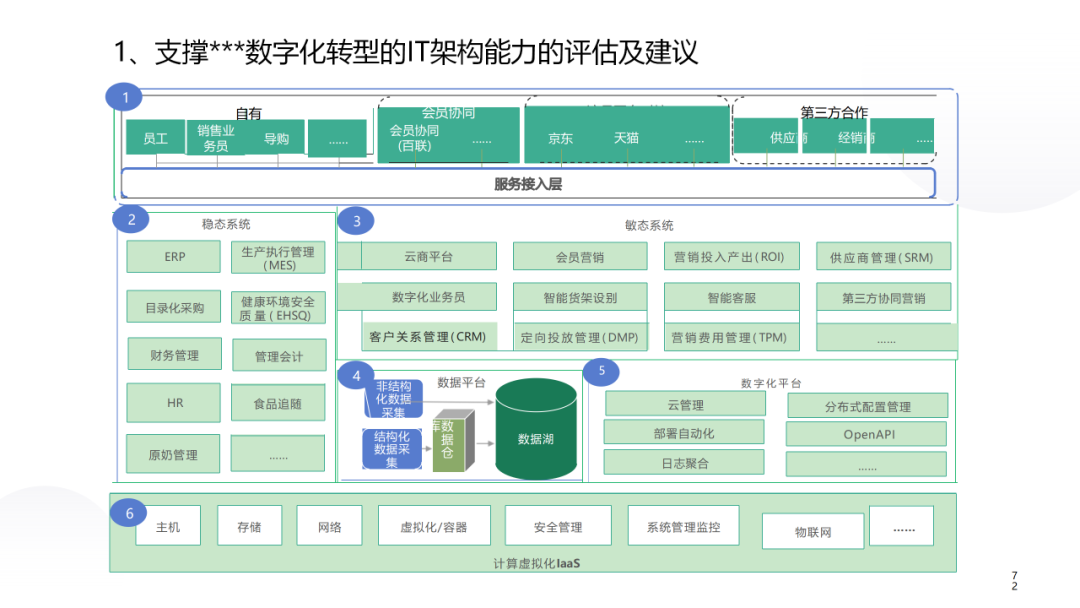1080x608 pixels.
Task: Click the 管理会计 box
Action: click(278, 355)
